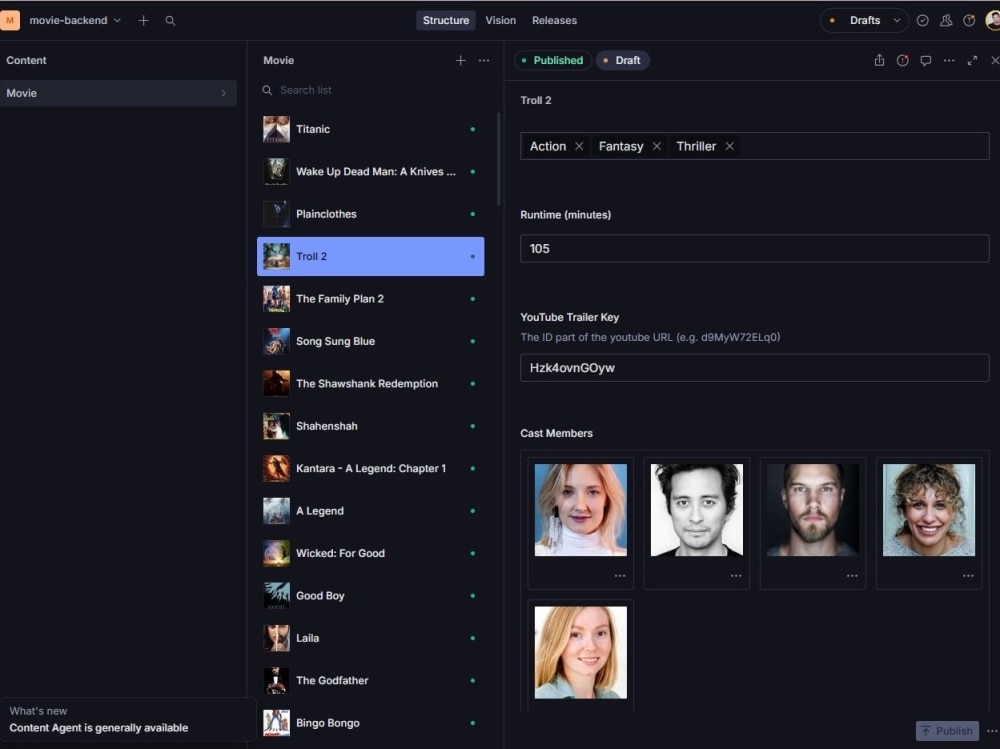Remove the Fantasy genre tag
This screenshot has width=1000, height=749.
[657, 146]
